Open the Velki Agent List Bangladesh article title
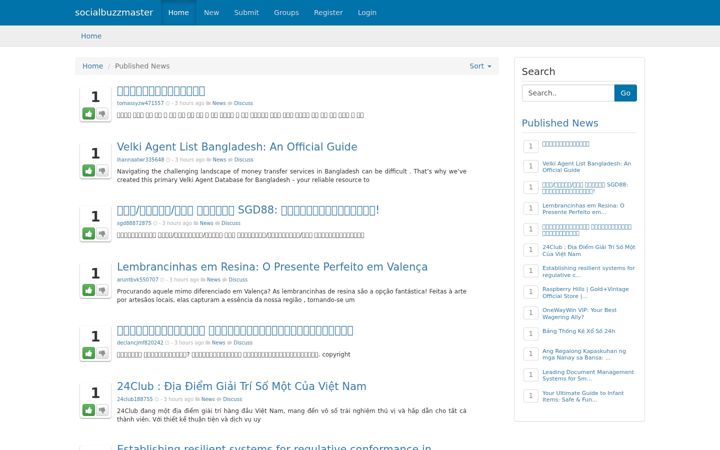This screenshot has width=720, height=450. (x=237, y=146)
